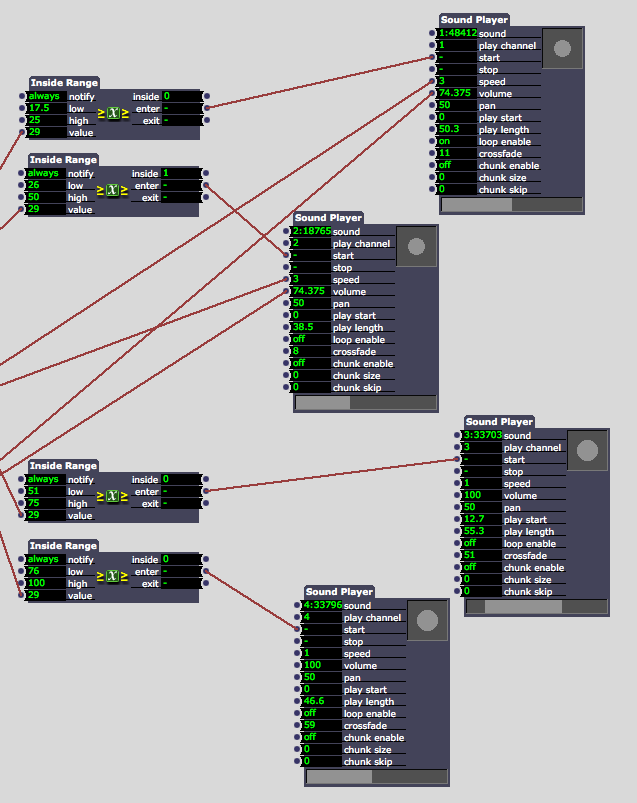The height and width of the screenshot is (803, 637).
Task: Click the start input port on Sound Player 3:33703
Action: click(x=458, y=460)
